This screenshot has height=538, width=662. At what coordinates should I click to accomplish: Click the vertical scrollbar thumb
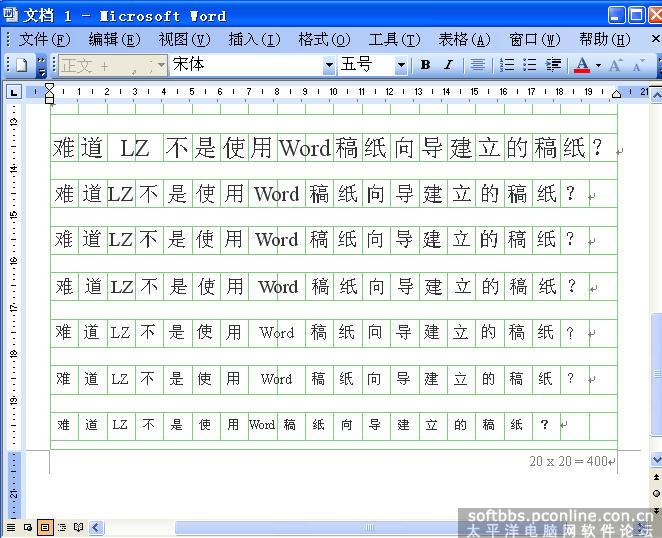pos(656,374)
